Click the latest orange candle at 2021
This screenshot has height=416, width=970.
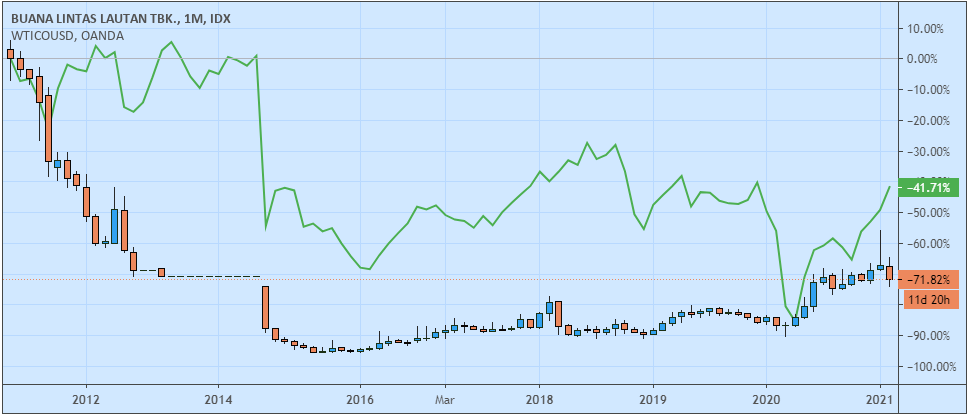tap(889, 273)
